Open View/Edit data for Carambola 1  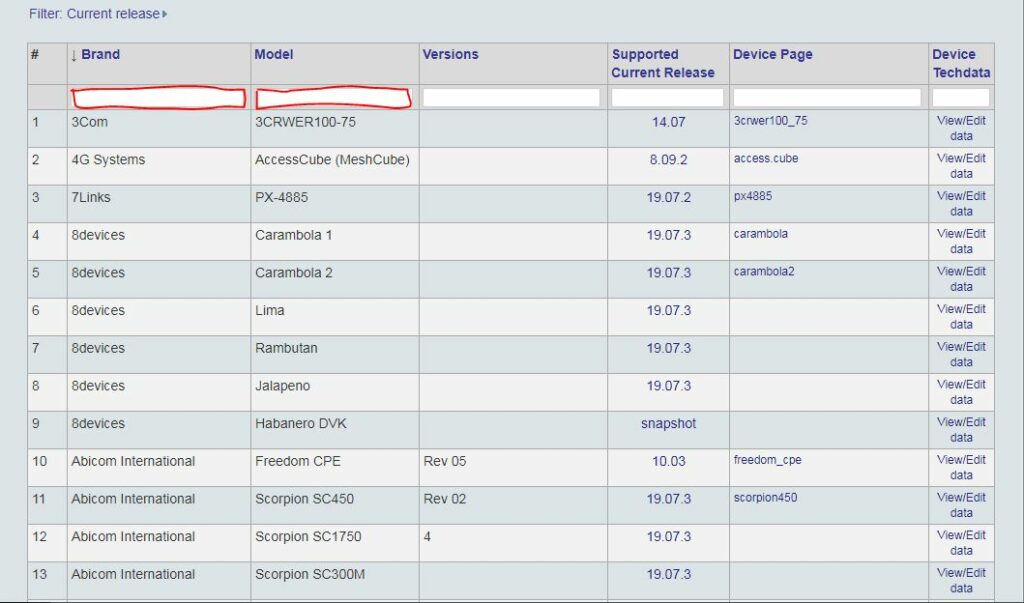[x=961, y=241]
